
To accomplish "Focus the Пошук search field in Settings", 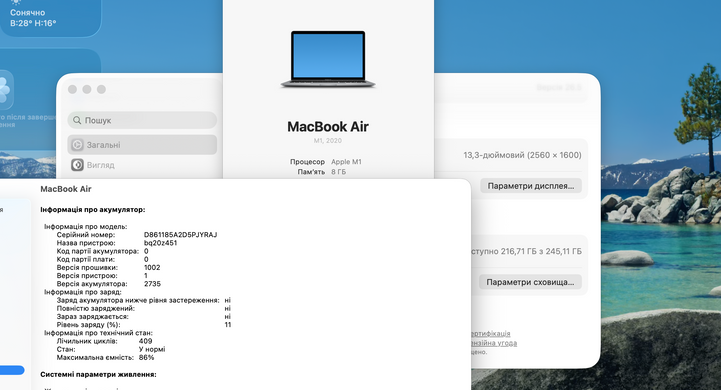I will tap(142, 120).
